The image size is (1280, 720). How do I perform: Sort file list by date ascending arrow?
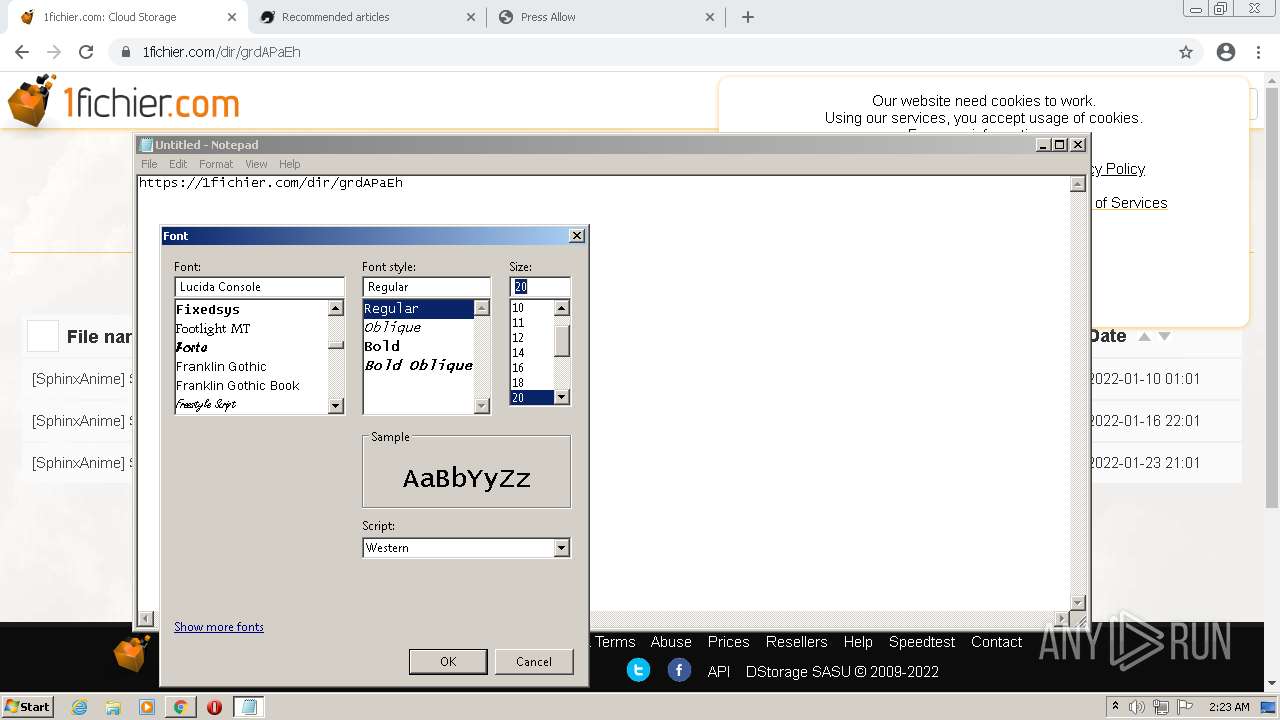[x=1144, y=337]
